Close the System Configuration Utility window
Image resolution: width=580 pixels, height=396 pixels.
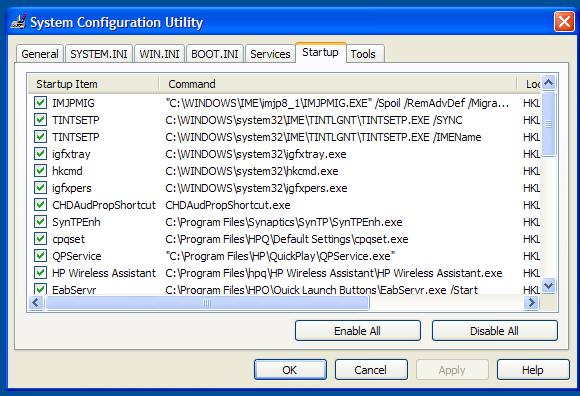pos(564,21)
